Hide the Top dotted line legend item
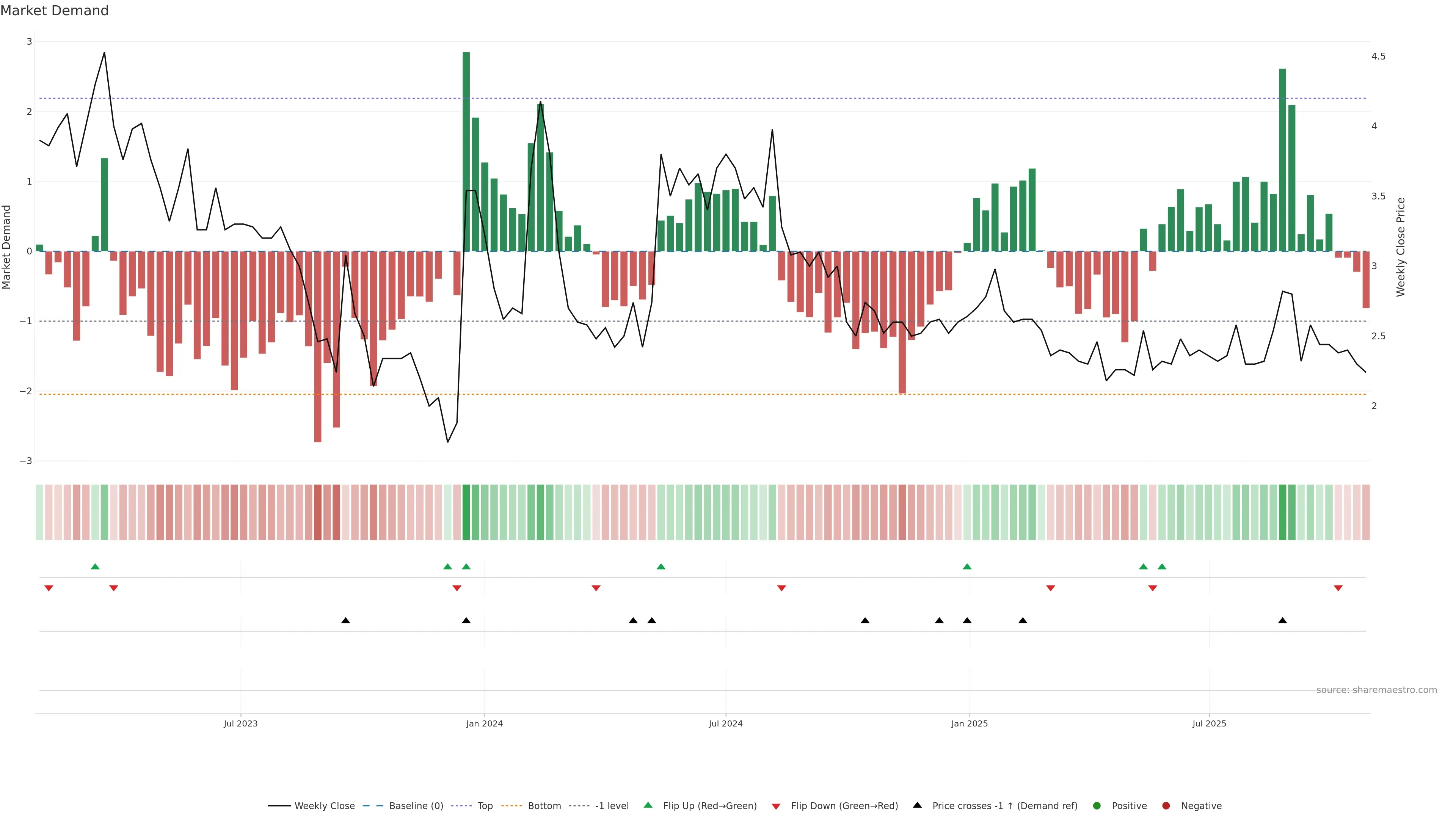This screenshot has width=1456, height=819. pos(485,806)
